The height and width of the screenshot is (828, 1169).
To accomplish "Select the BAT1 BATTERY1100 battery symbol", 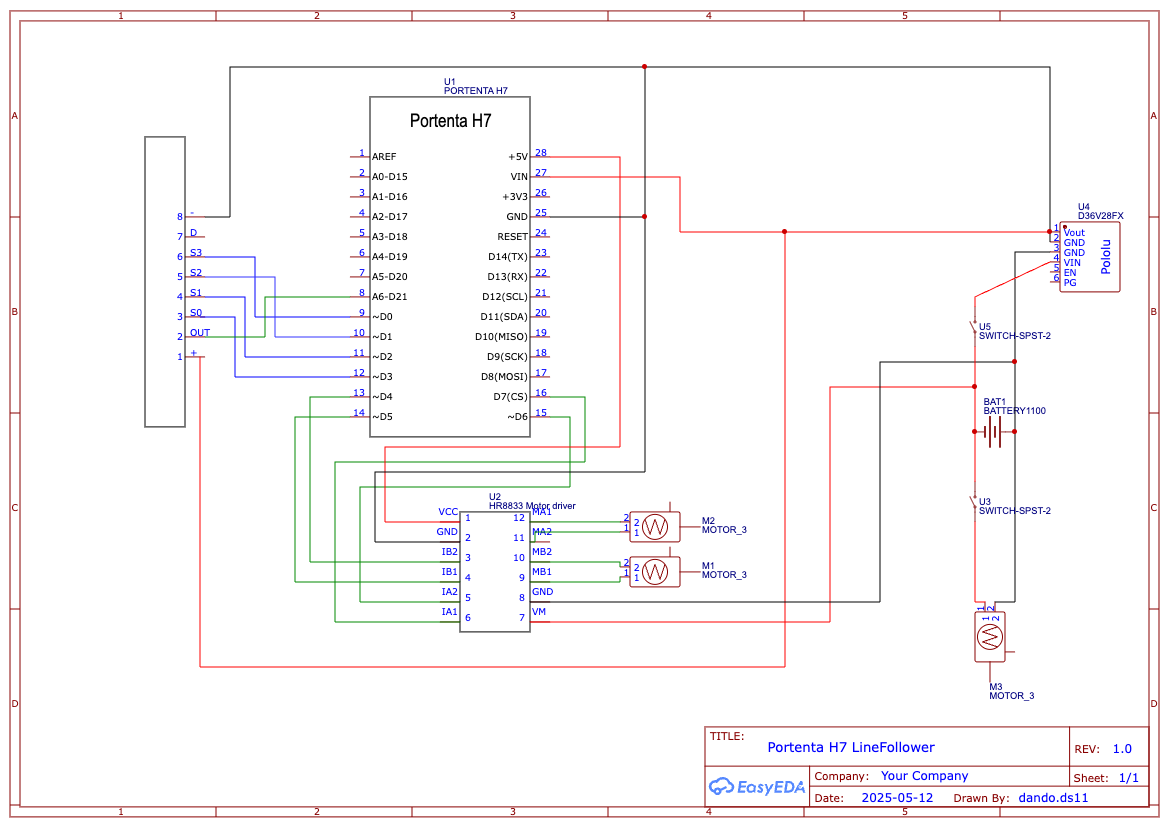I will click(x=995, y=430).
